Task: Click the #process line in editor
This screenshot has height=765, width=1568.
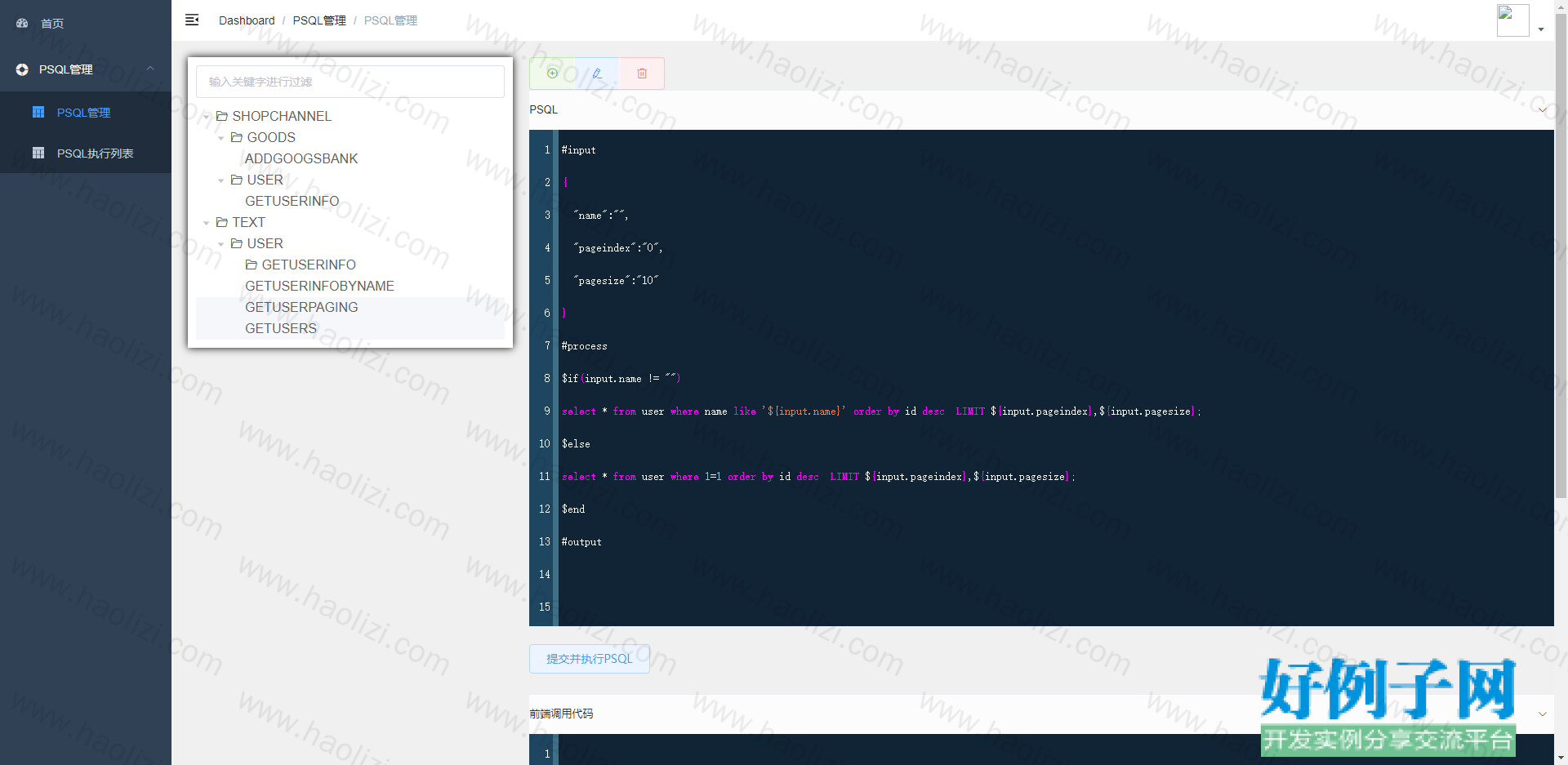Action: click(585, 346)
